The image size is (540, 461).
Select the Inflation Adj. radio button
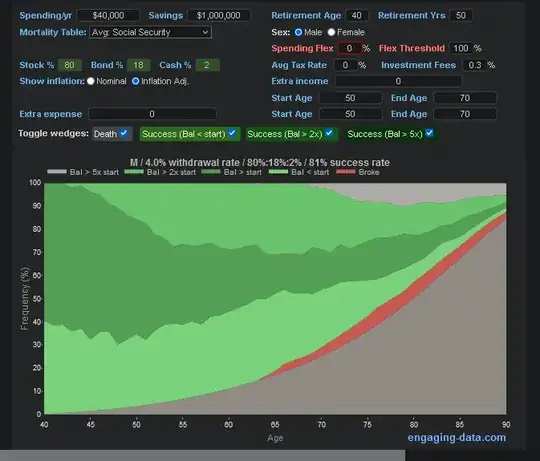pyautogui.click(x=136, y=81)
